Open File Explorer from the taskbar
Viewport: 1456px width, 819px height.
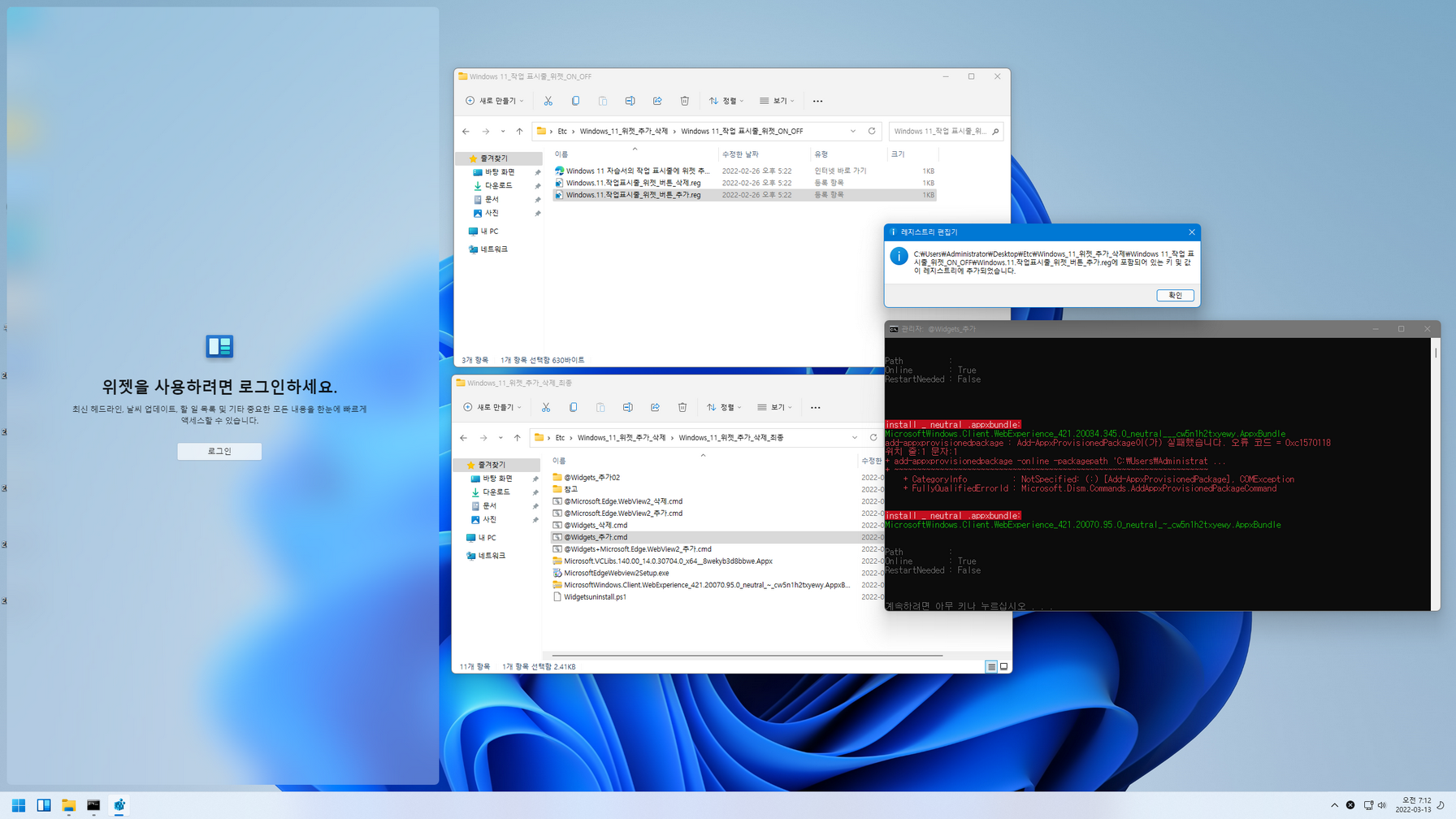69,805
